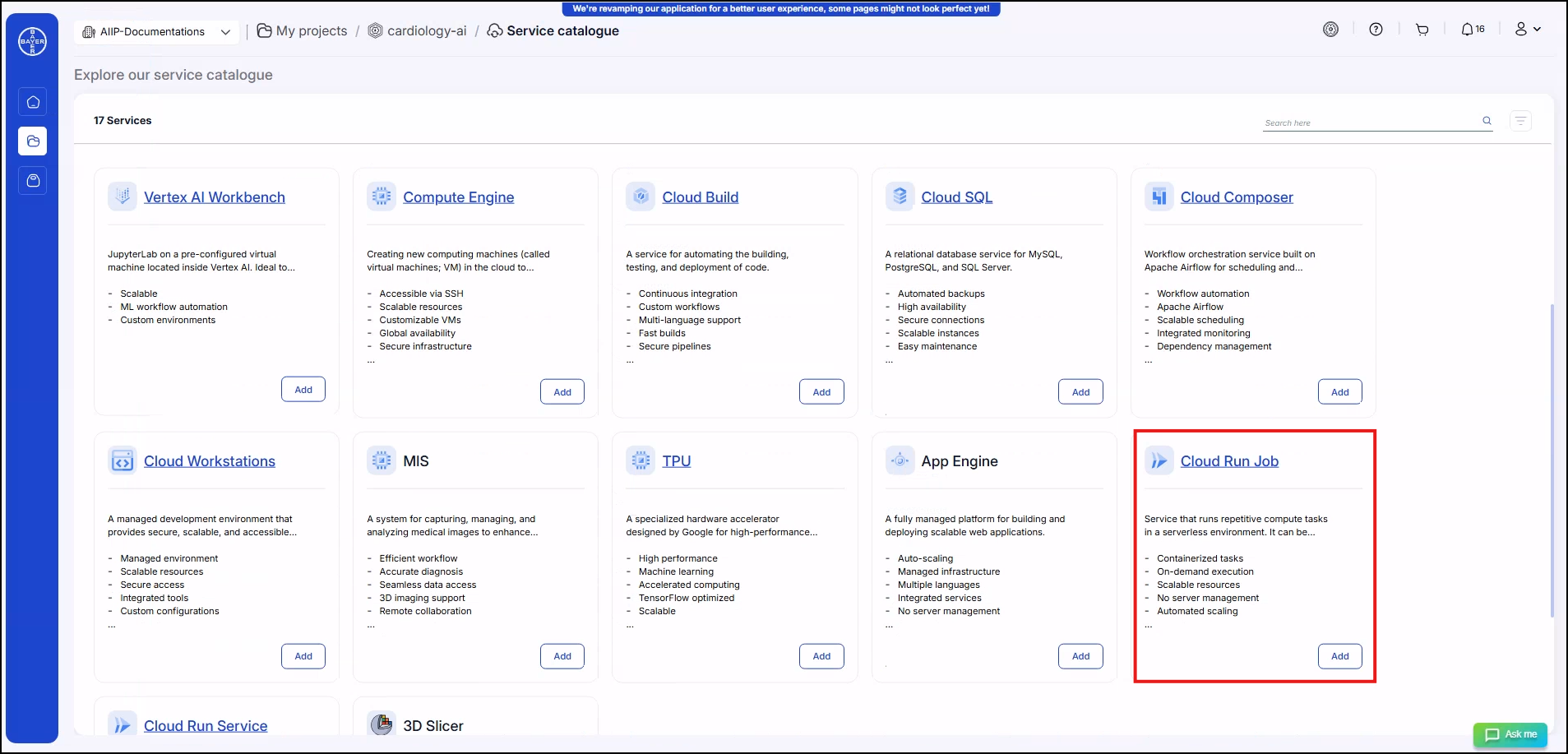Open the help question mark icon

click(1376, 30)
